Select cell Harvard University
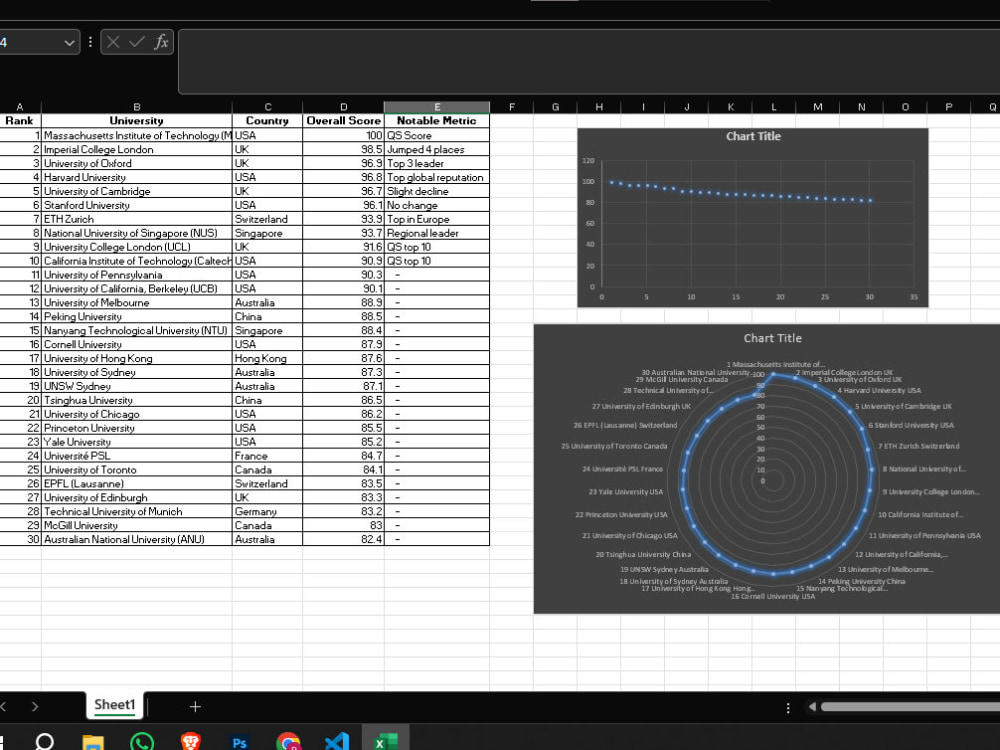 click(136, 177)
